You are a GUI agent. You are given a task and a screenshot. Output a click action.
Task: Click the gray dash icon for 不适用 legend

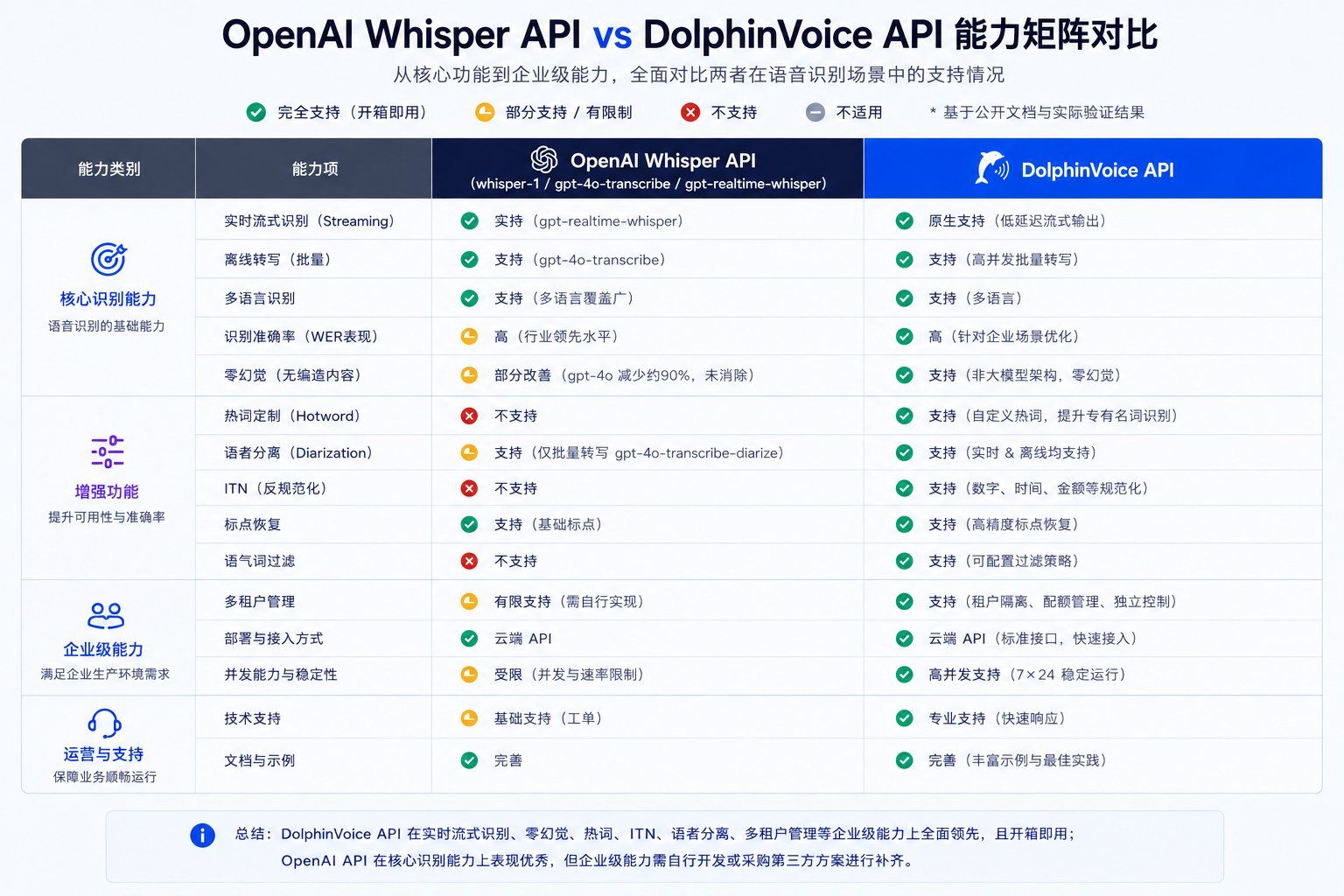pos(815,112)
